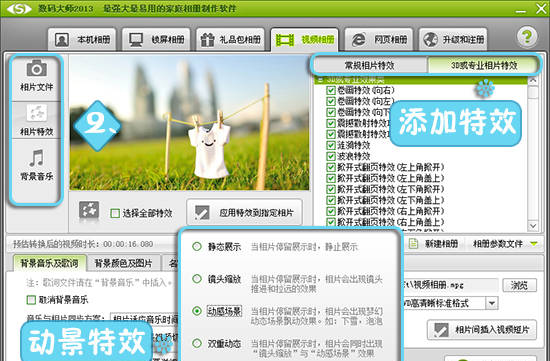This screenshot has height=361, width=550.
Task: Open the video format dropdown
Action: coord(492,303)
